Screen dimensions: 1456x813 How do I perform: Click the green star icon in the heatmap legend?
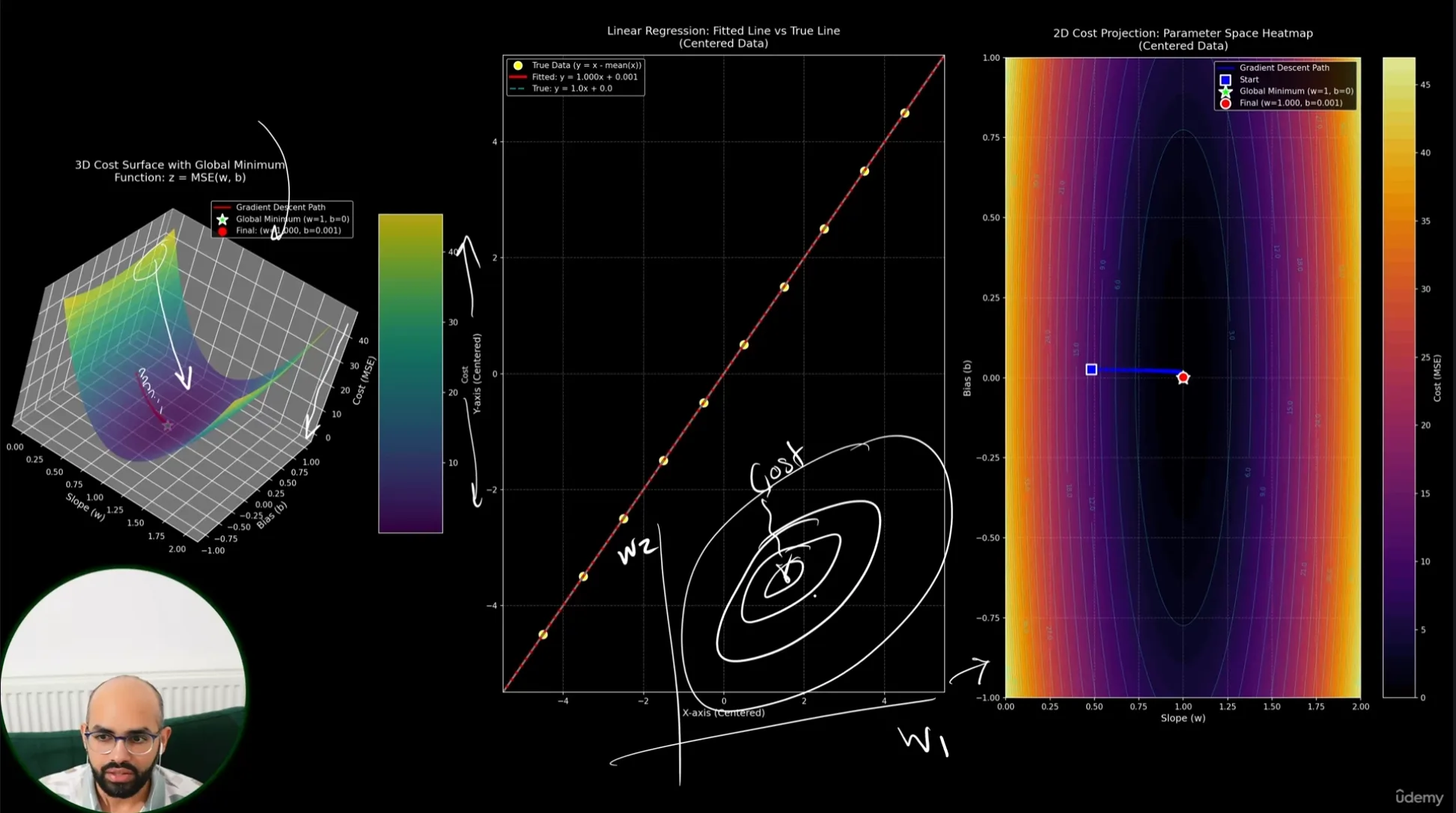click(x=1225, y=91)
